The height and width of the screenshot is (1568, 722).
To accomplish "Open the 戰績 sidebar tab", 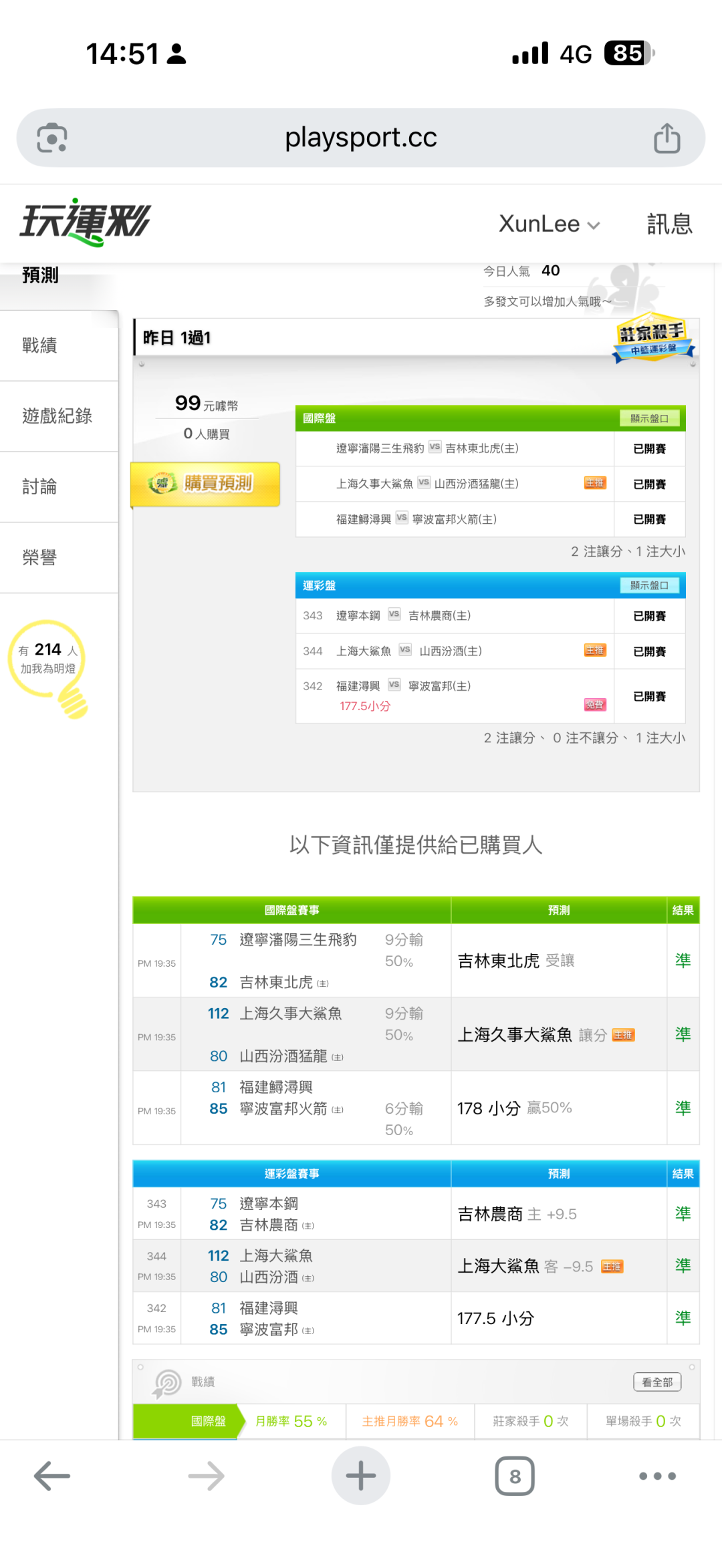I will [40, 345].
